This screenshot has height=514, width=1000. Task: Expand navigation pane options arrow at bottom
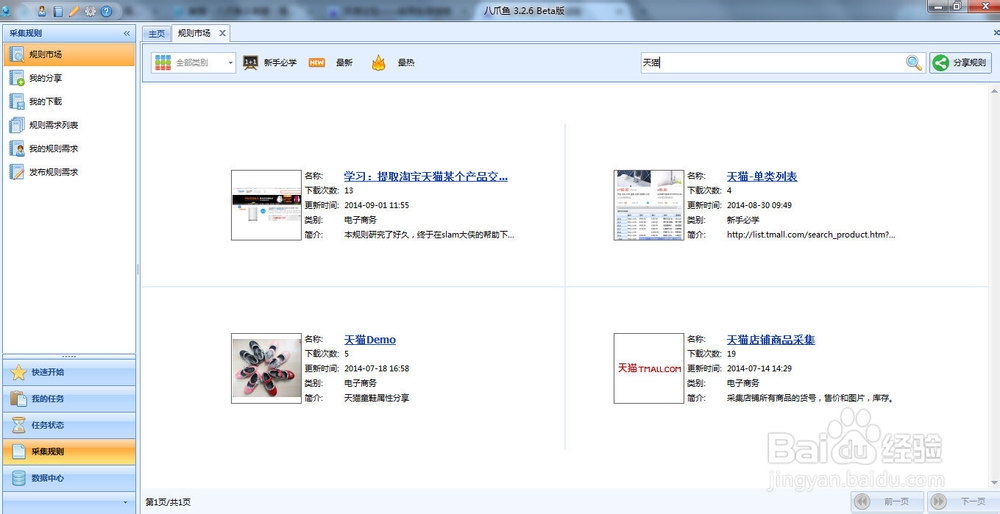[x=125, y=503]
